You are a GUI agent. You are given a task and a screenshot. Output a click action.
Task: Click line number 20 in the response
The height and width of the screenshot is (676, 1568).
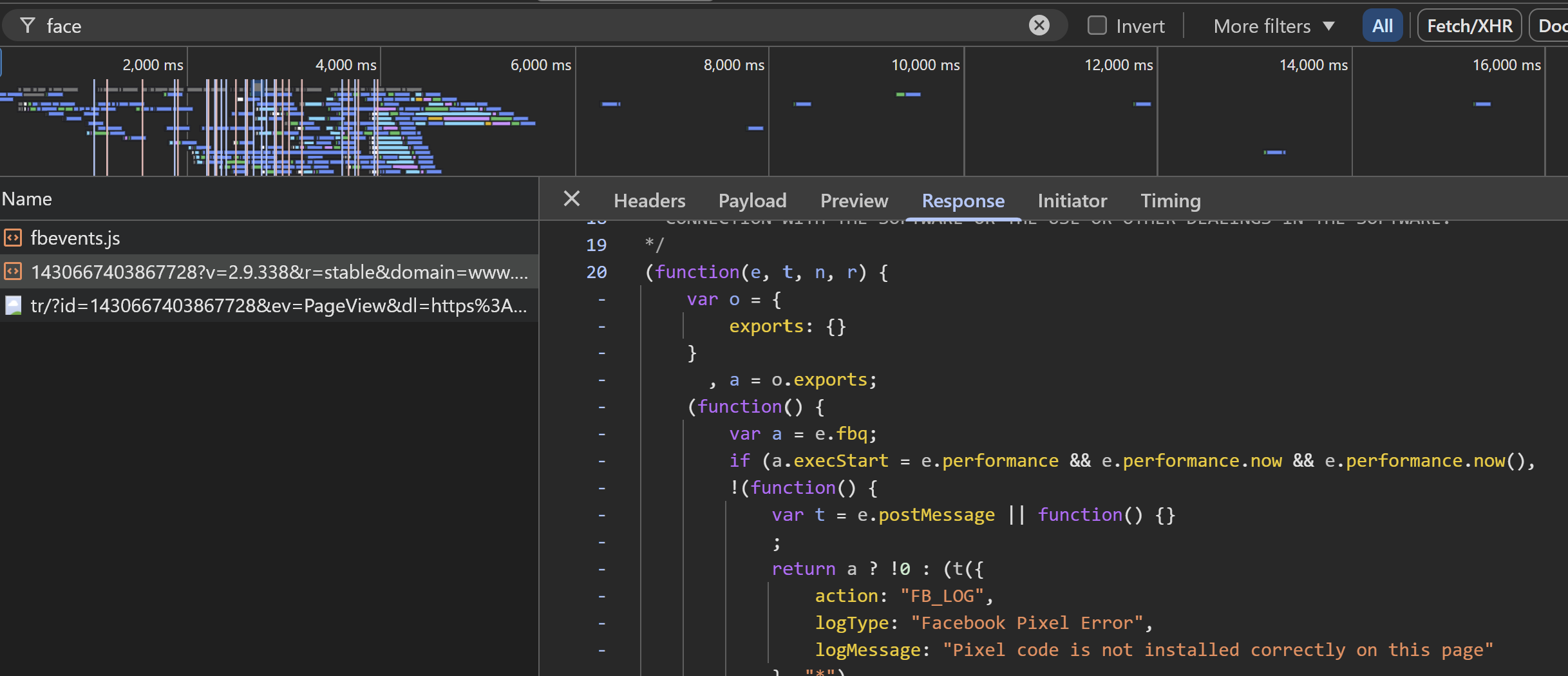point(596,272)
